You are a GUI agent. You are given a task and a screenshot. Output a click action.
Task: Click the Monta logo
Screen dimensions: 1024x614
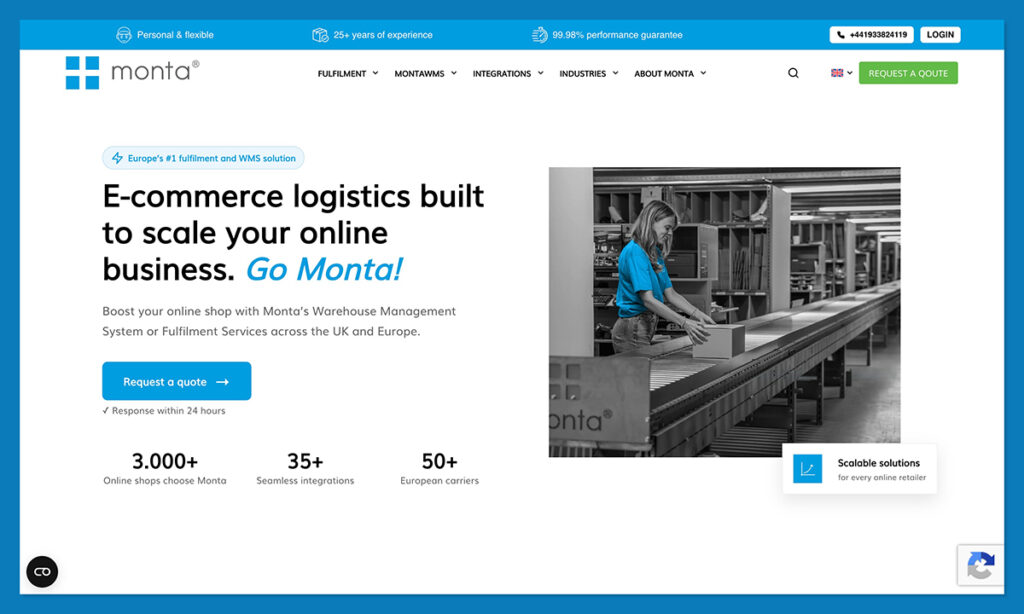[x=133, y=73]
